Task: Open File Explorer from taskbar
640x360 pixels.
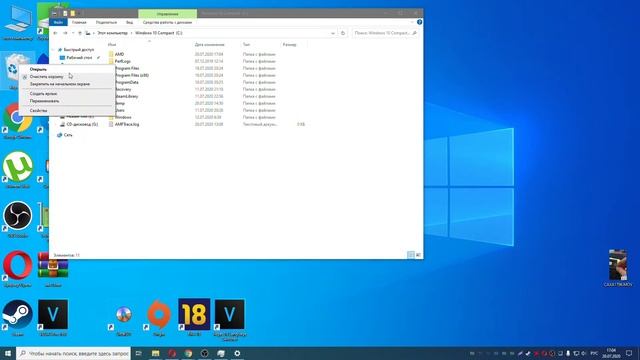Action: click(x=156, y=353)
